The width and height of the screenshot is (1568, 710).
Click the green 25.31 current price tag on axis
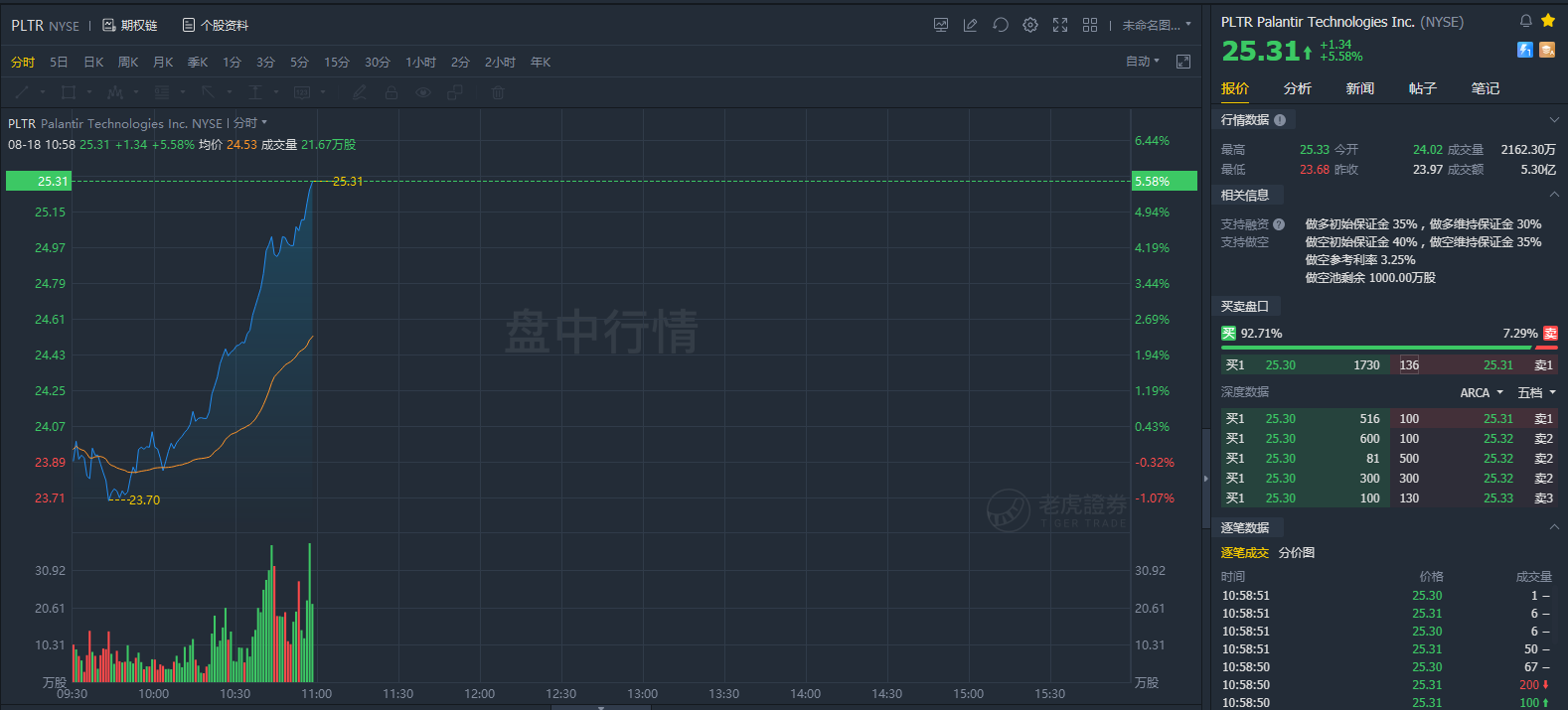point(39,181)
